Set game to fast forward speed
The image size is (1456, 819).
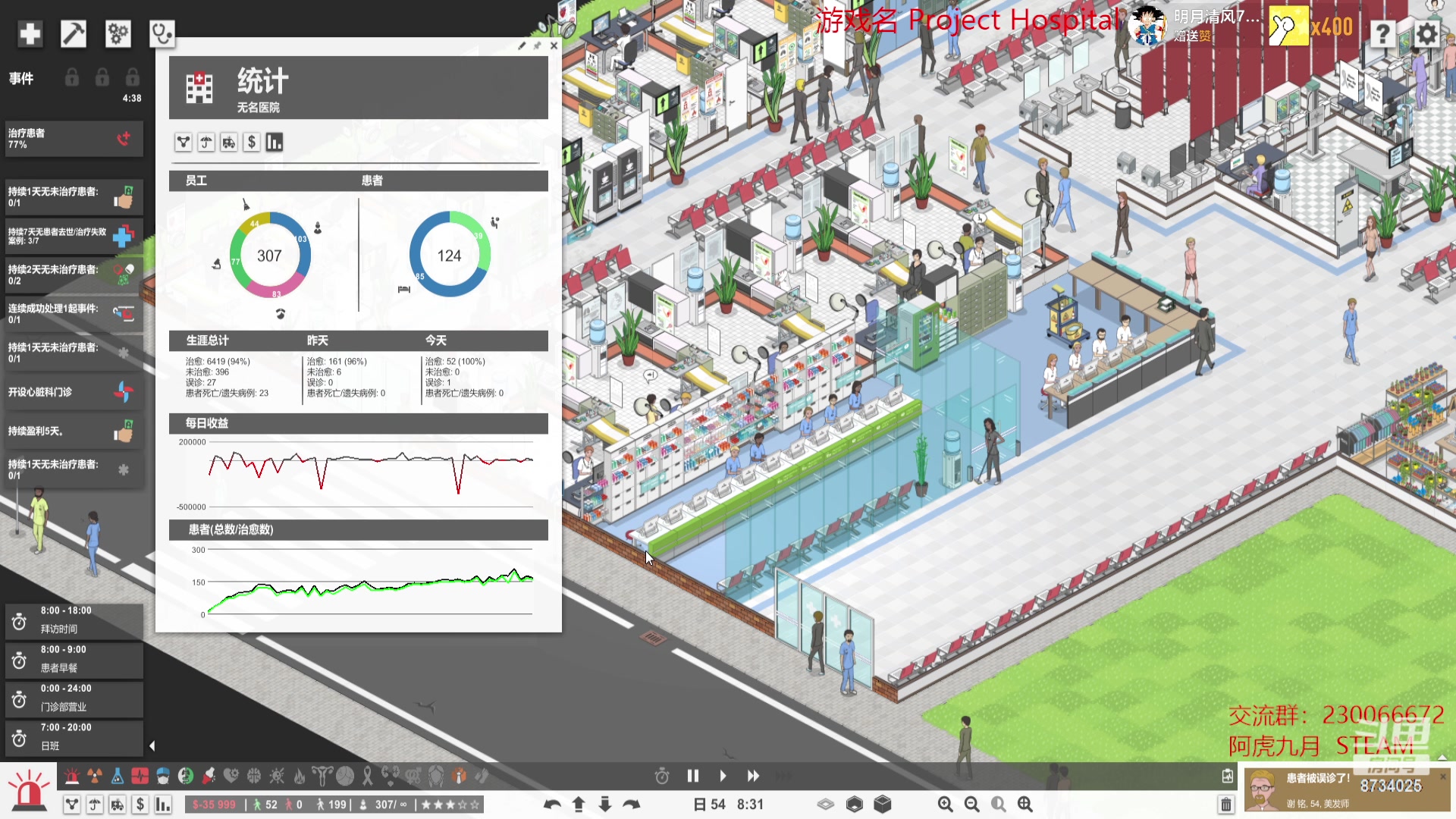coord(753,776)
